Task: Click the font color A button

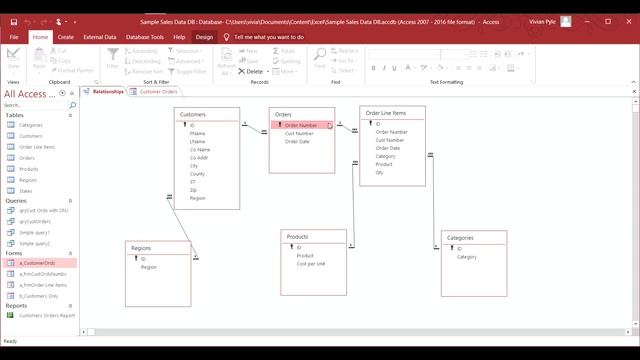Action: pyautogui.click(x=408, y=68)
